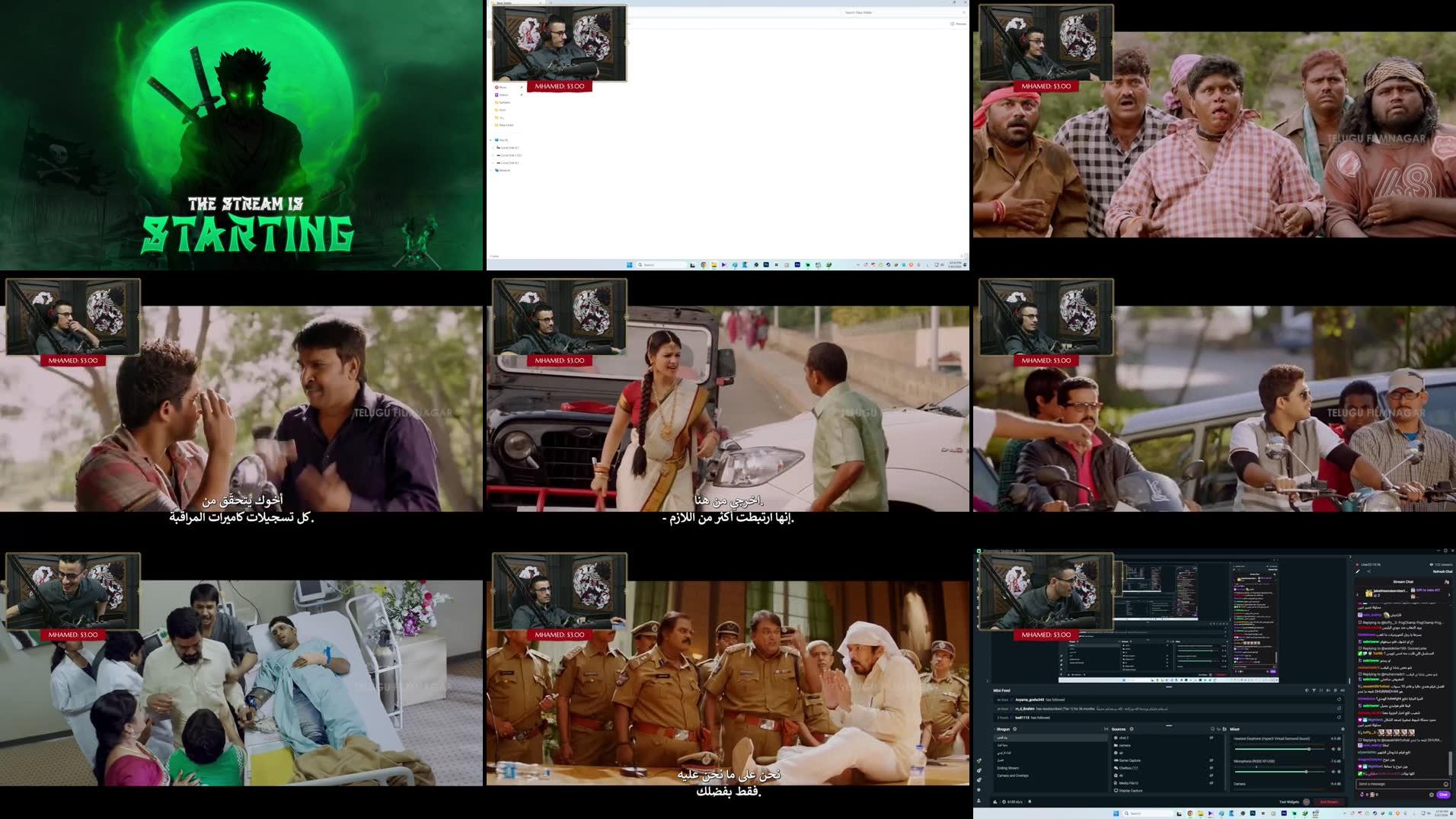Viewport: 1456px width, 819px height.
Task: Open chat users list icon
Action: (x=1447, y=582)
